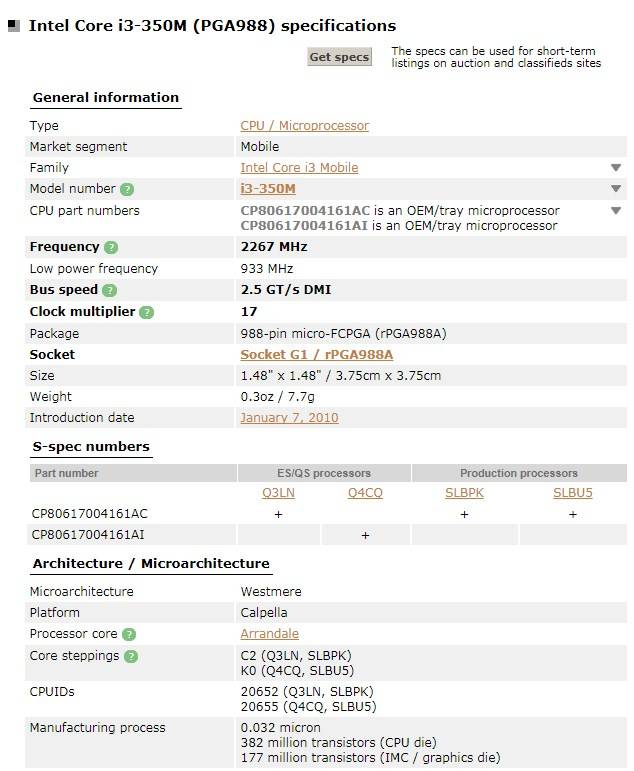634x771 pixels.
Task: Expand the Family row dropdown arrow
Action: [x=616, y=168]
